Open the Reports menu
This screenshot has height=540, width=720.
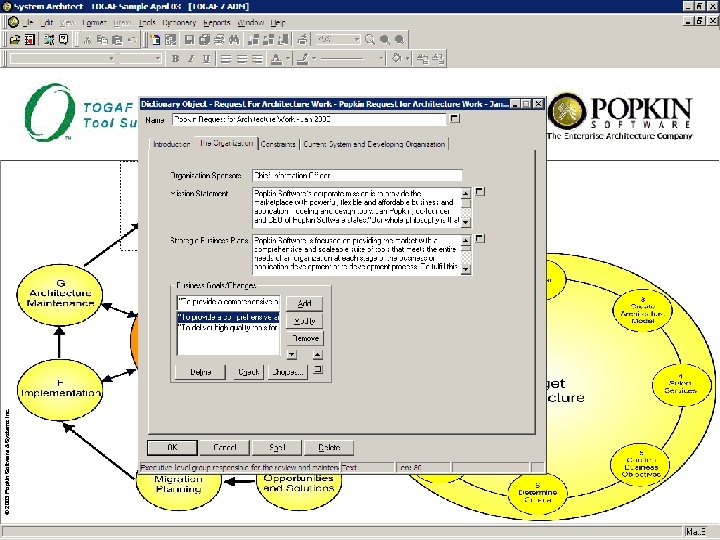pyautogui.click(x=216, y=22)
